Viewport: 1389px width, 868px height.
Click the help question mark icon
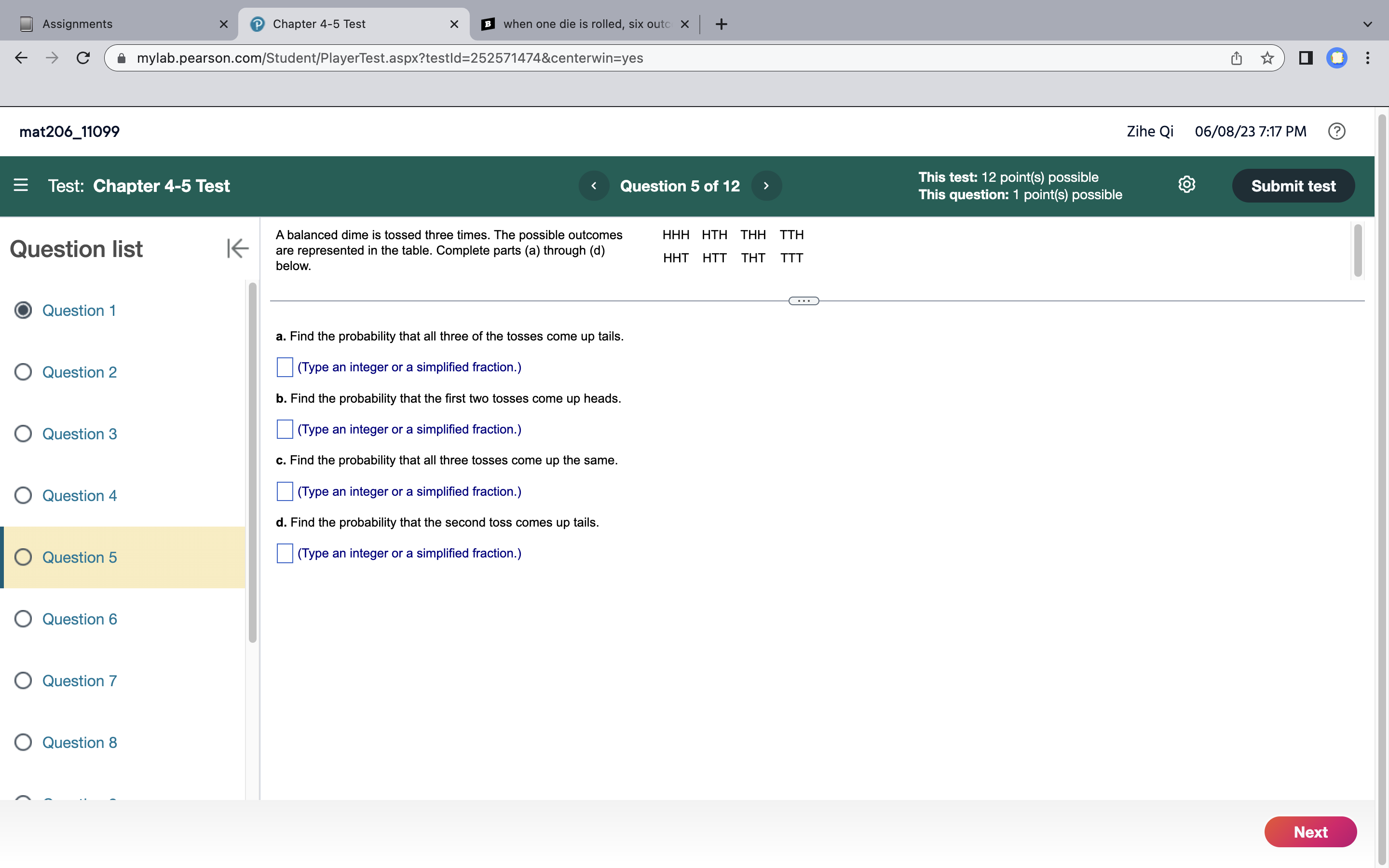click(x=1336, y=132)
